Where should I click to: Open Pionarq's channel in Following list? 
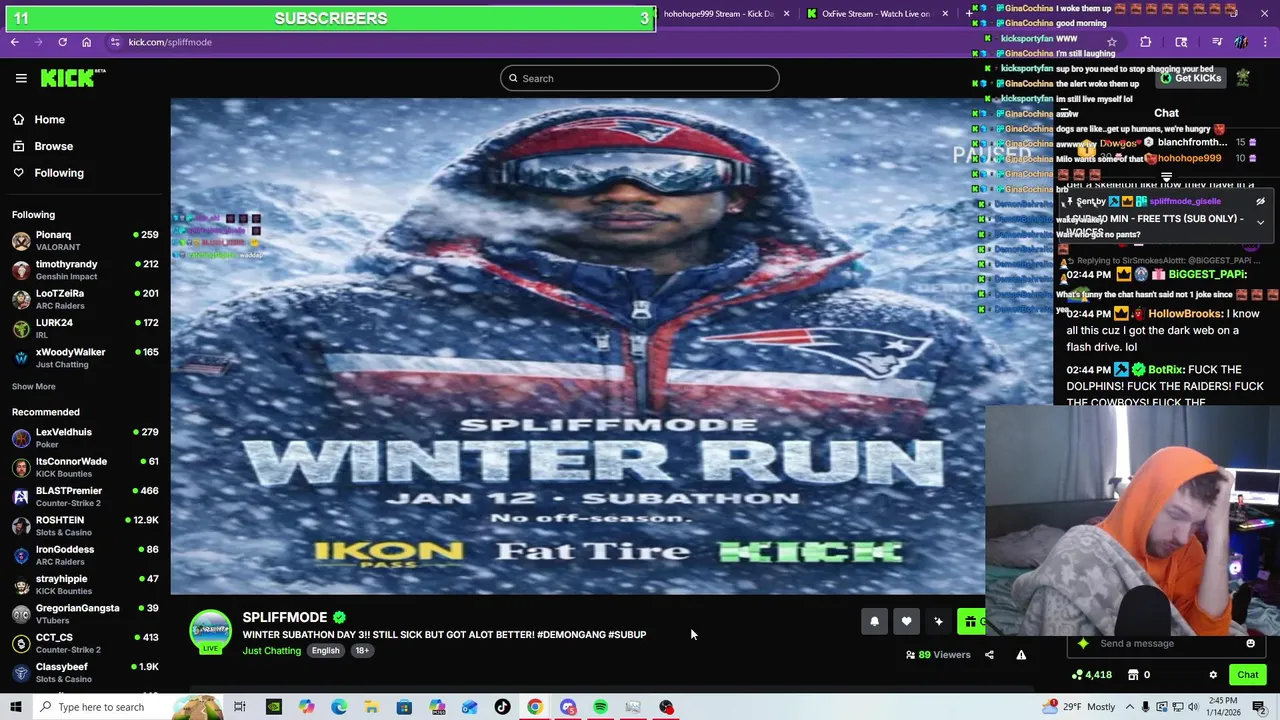tap(85, 240)
